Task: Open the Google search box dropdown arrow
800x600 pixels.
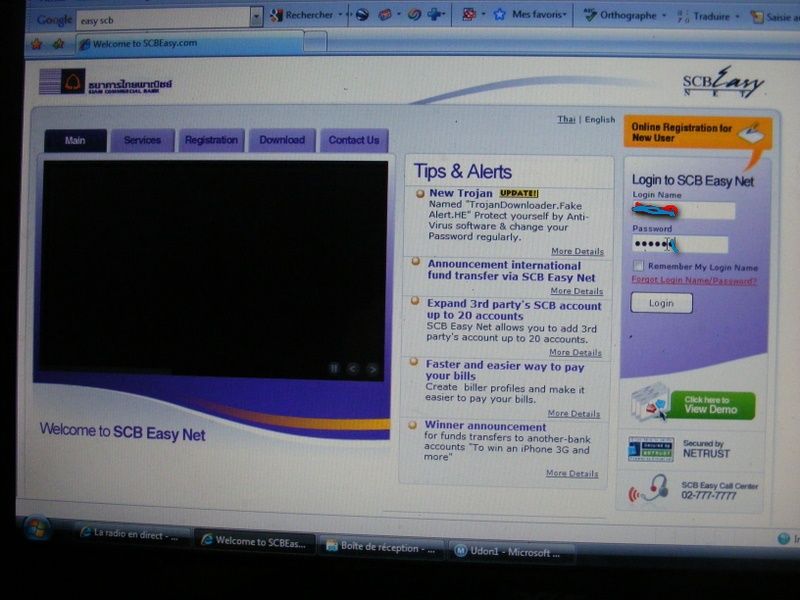Action: pyautogui.click(x=257, y=18)
